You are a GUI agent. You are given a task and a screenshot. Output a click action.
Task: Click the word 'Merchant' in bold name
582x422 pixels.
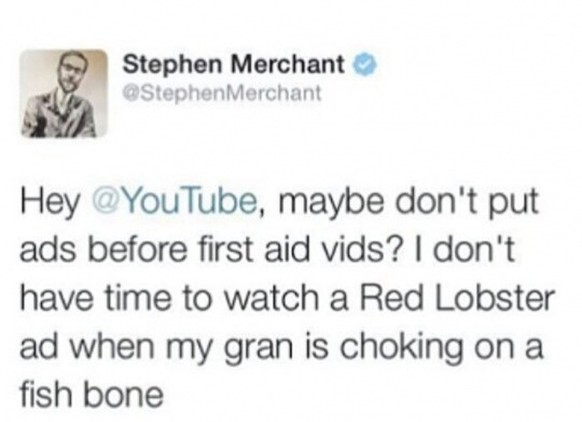(288, 65)
